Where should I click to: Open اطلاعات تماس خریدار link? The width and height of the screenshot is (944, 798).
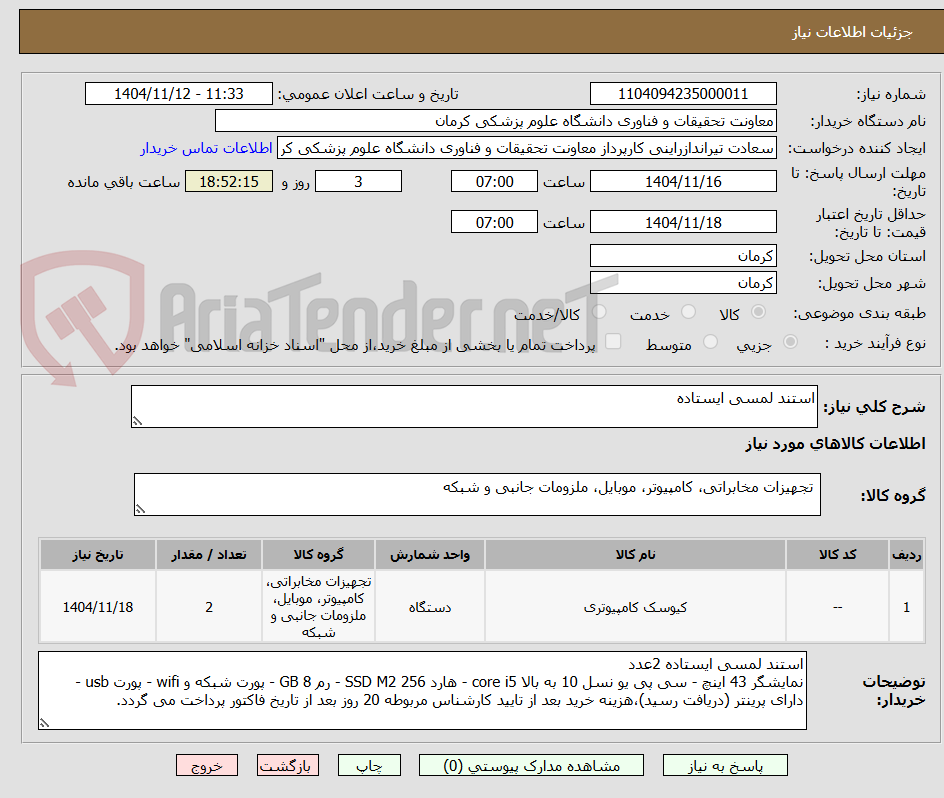pos(206,148)
